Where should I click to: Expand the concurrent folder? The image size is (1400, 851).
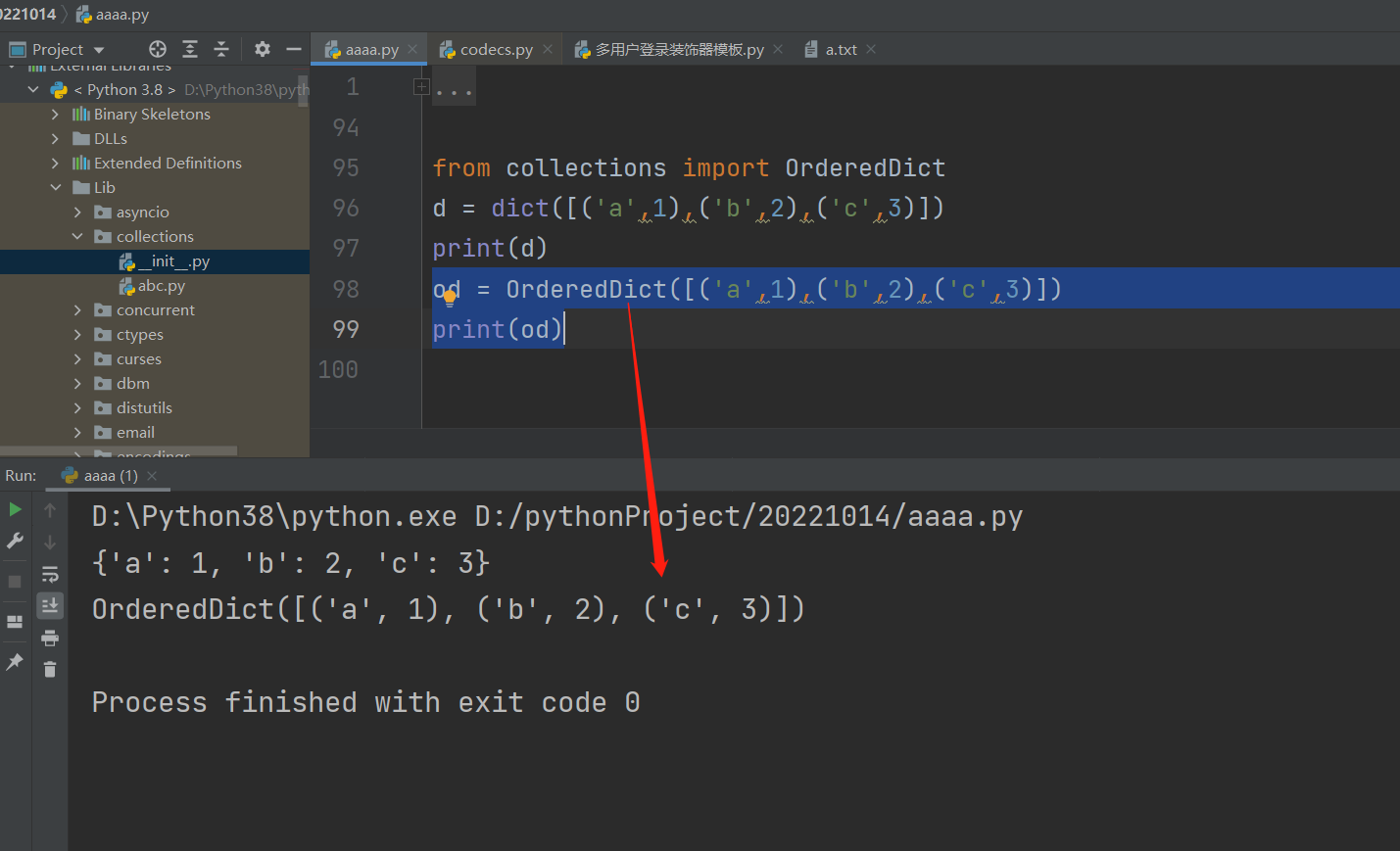click(77, 309)
